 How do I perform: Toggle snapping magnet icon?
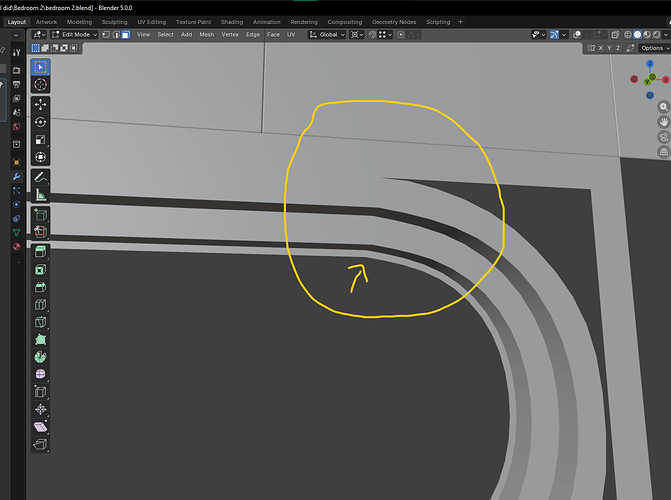tap(372, 35)
